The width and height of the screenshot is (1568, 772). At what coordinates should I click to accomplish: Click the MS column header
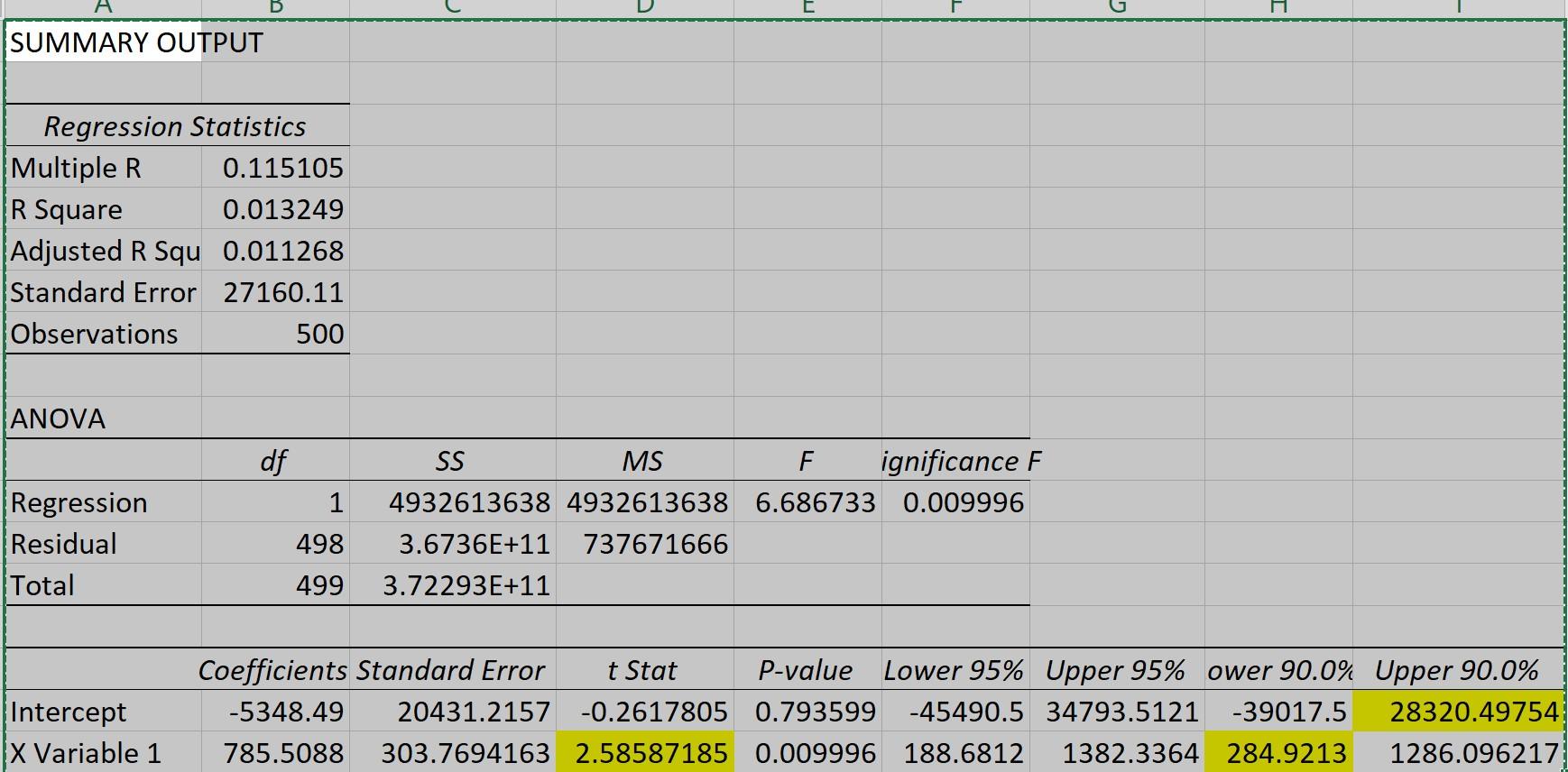tap(645, 460)
